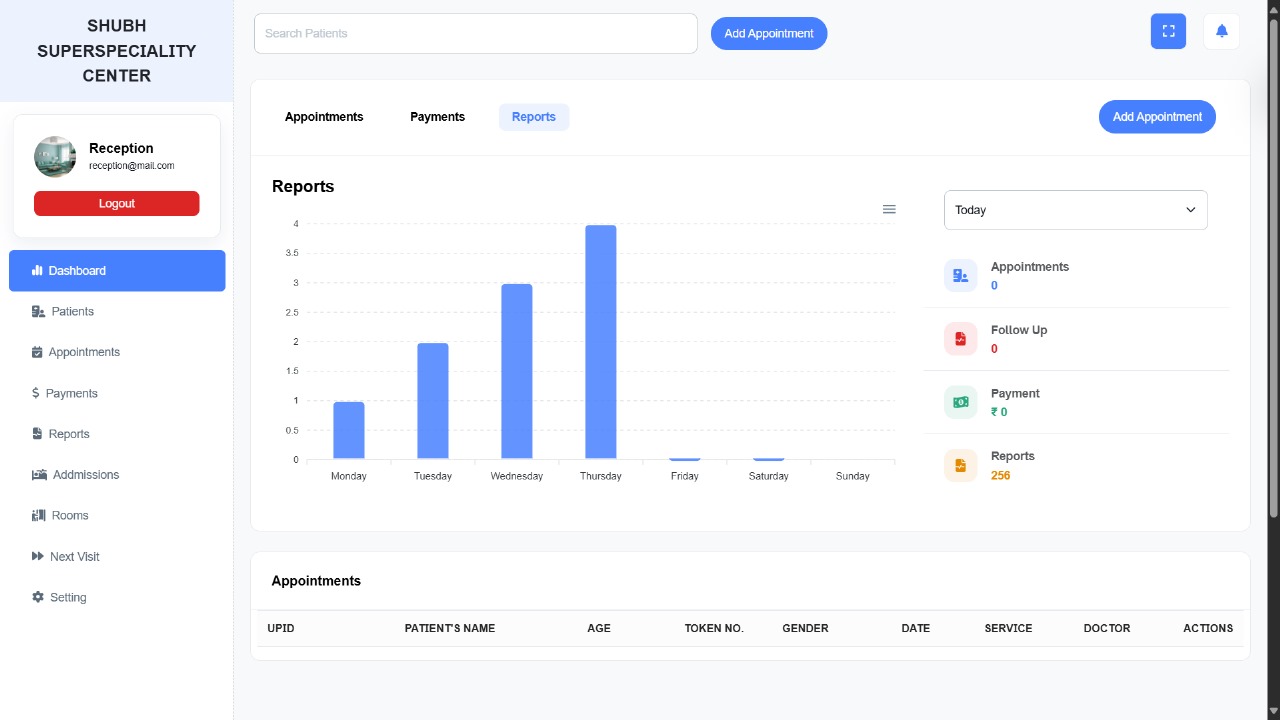
Task: Click the ACTIONS column header
Action: [1208, 628]
